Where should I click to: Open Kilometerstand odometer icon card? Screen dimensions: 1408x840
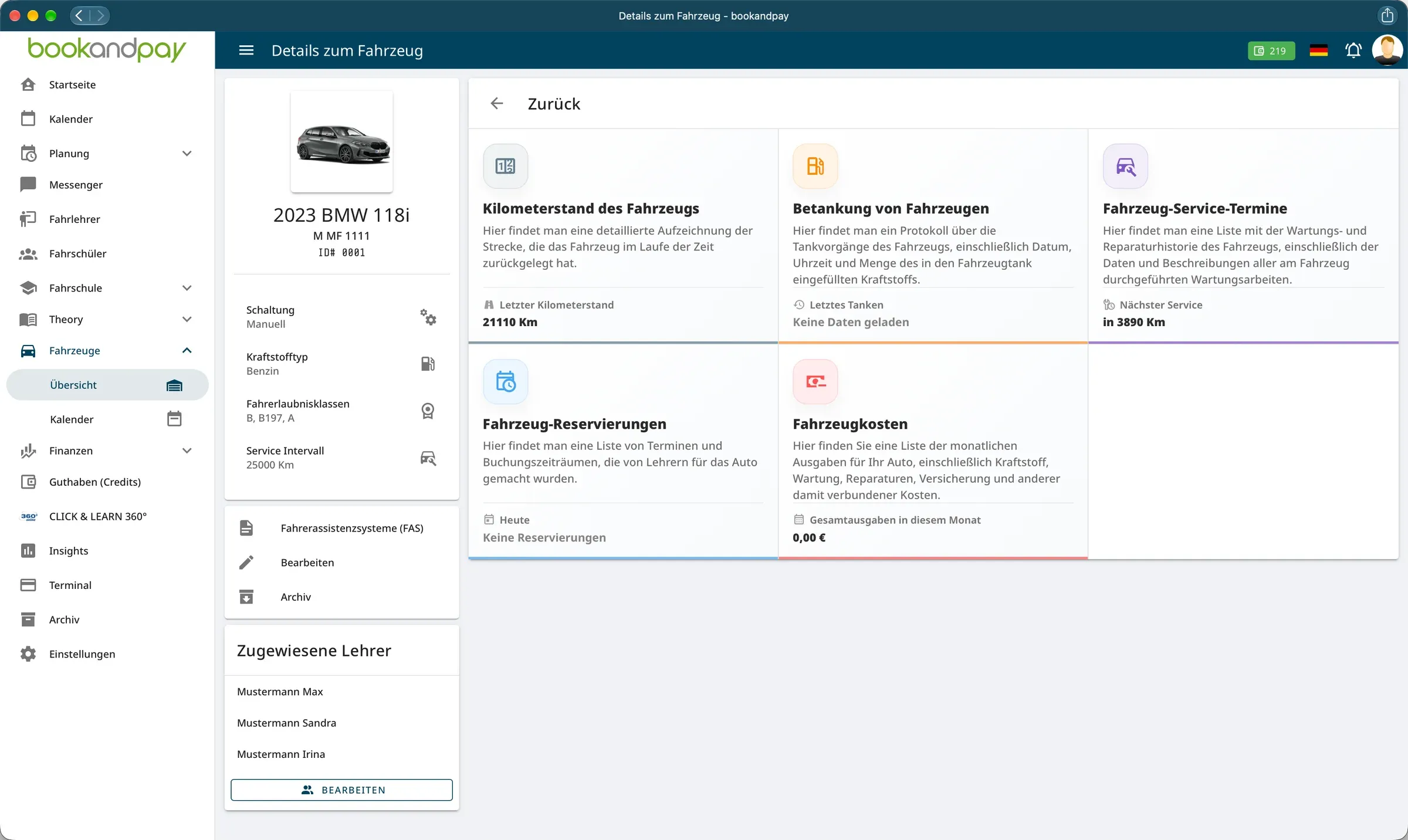coord(505,166)
